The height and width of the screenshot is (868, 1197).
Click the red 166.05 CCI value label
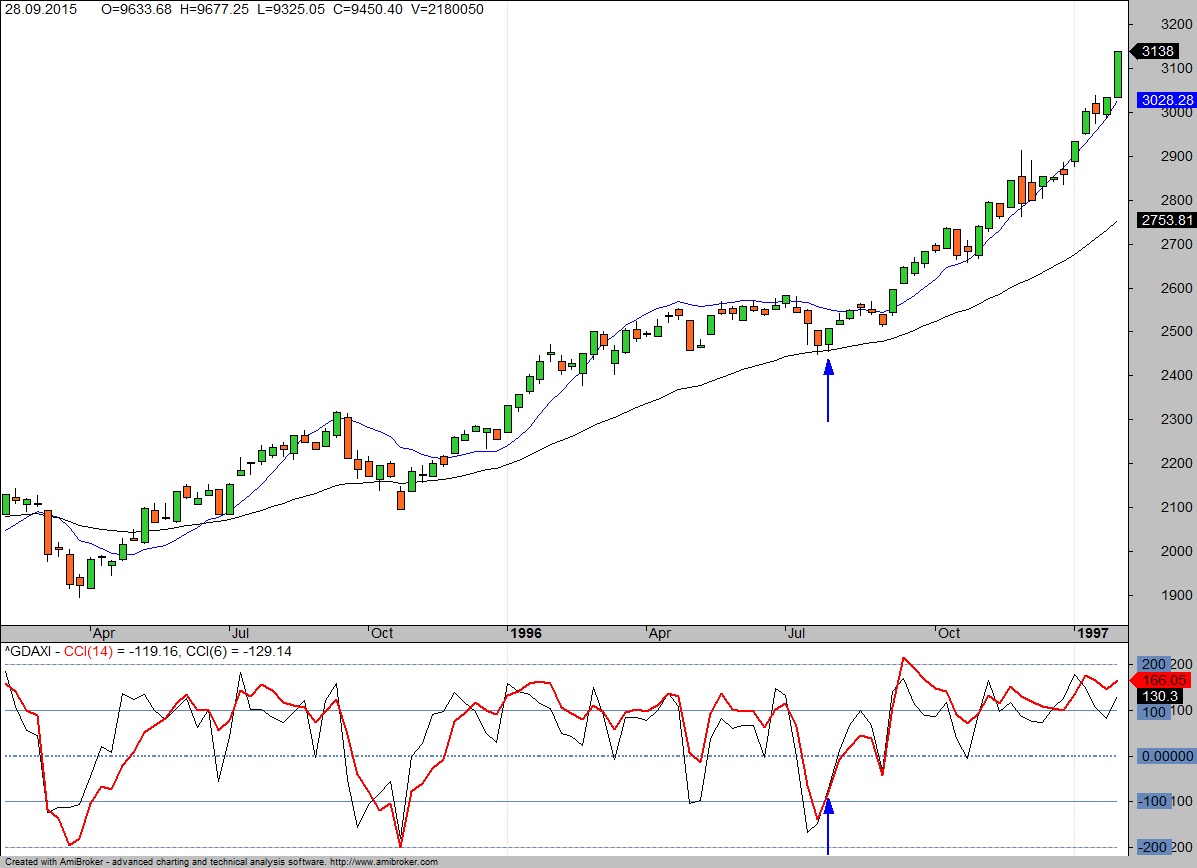coord(1163,680)
